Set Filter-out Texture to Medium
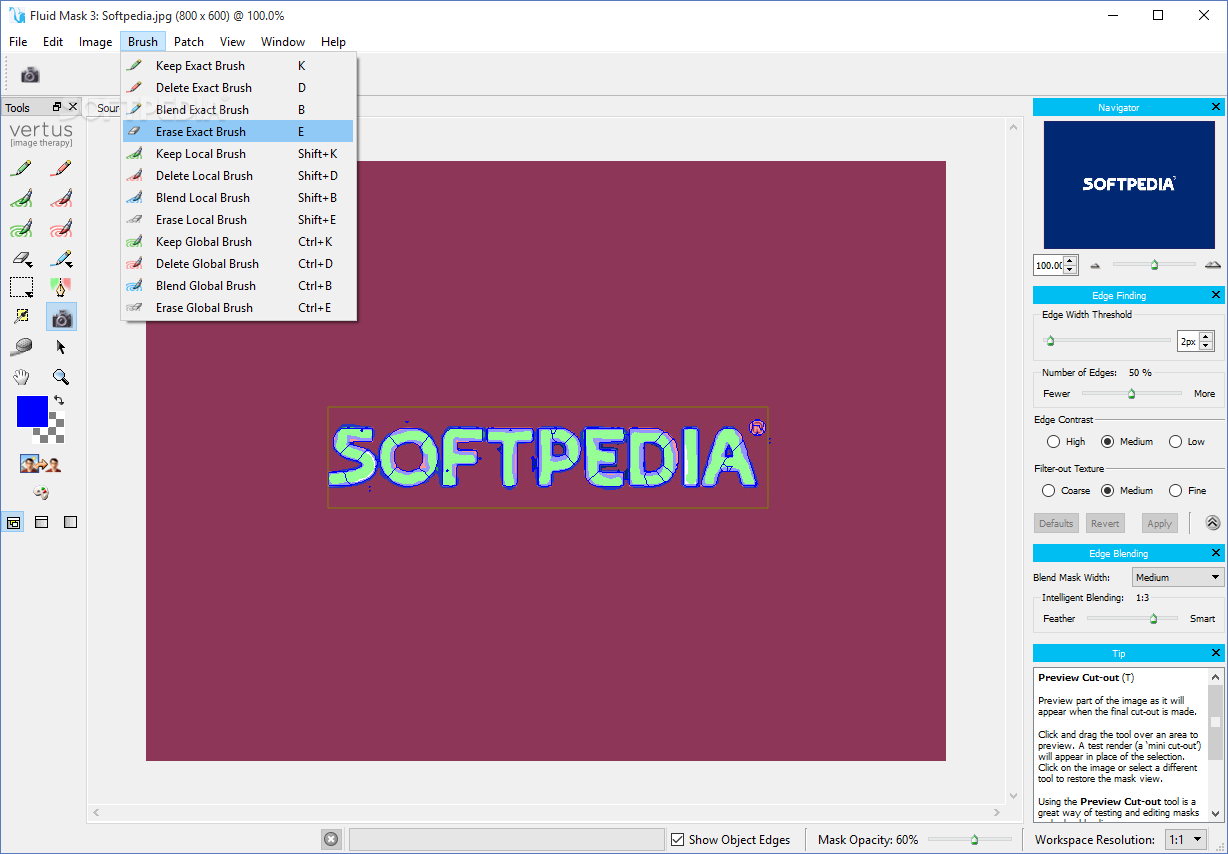This screenshot has height=854, width=1228. pyautogui.click(x=1107, y=490)
